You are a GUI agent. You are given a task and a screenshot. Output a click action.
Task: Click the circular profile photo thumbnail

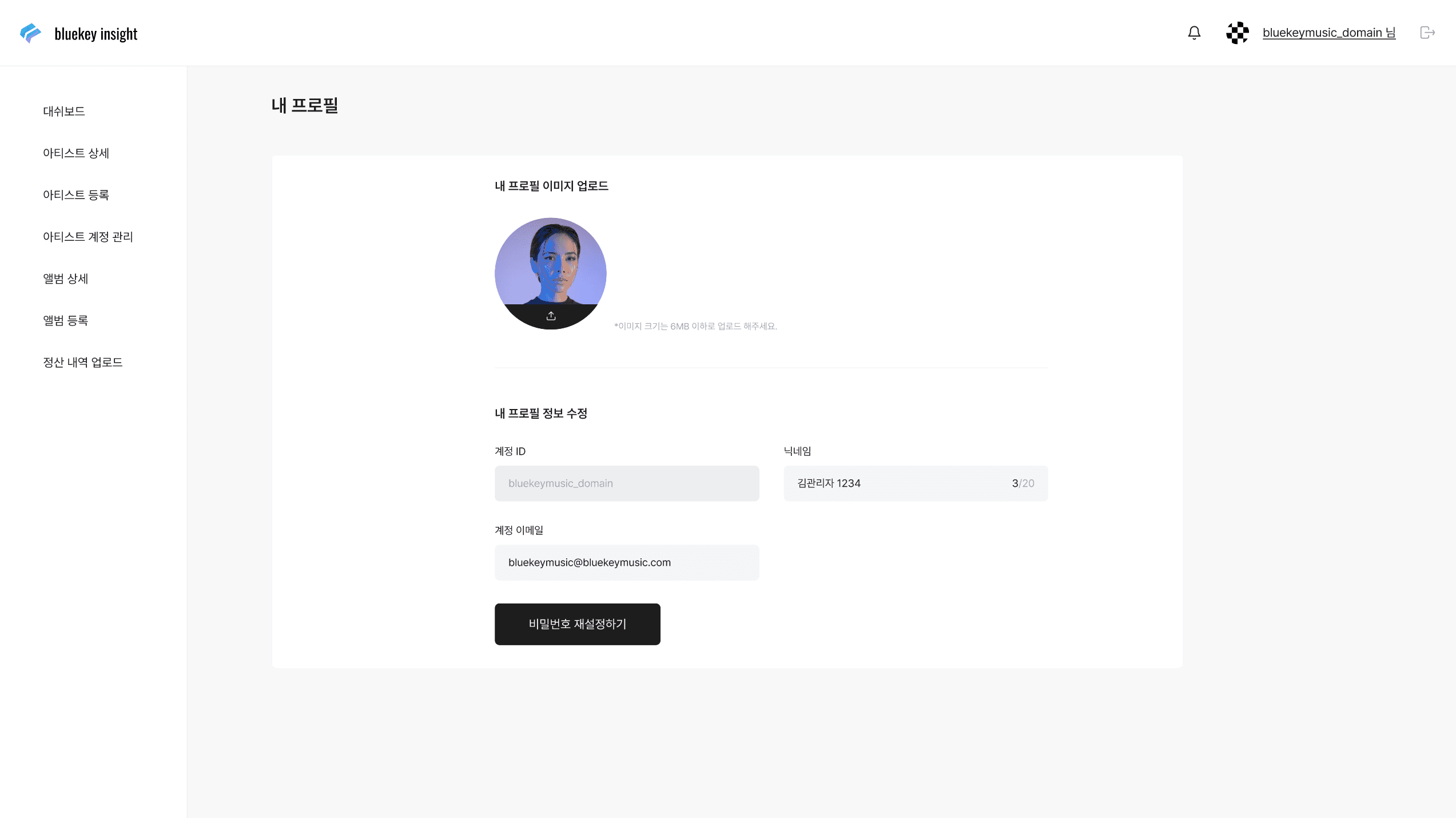point(550,263)
